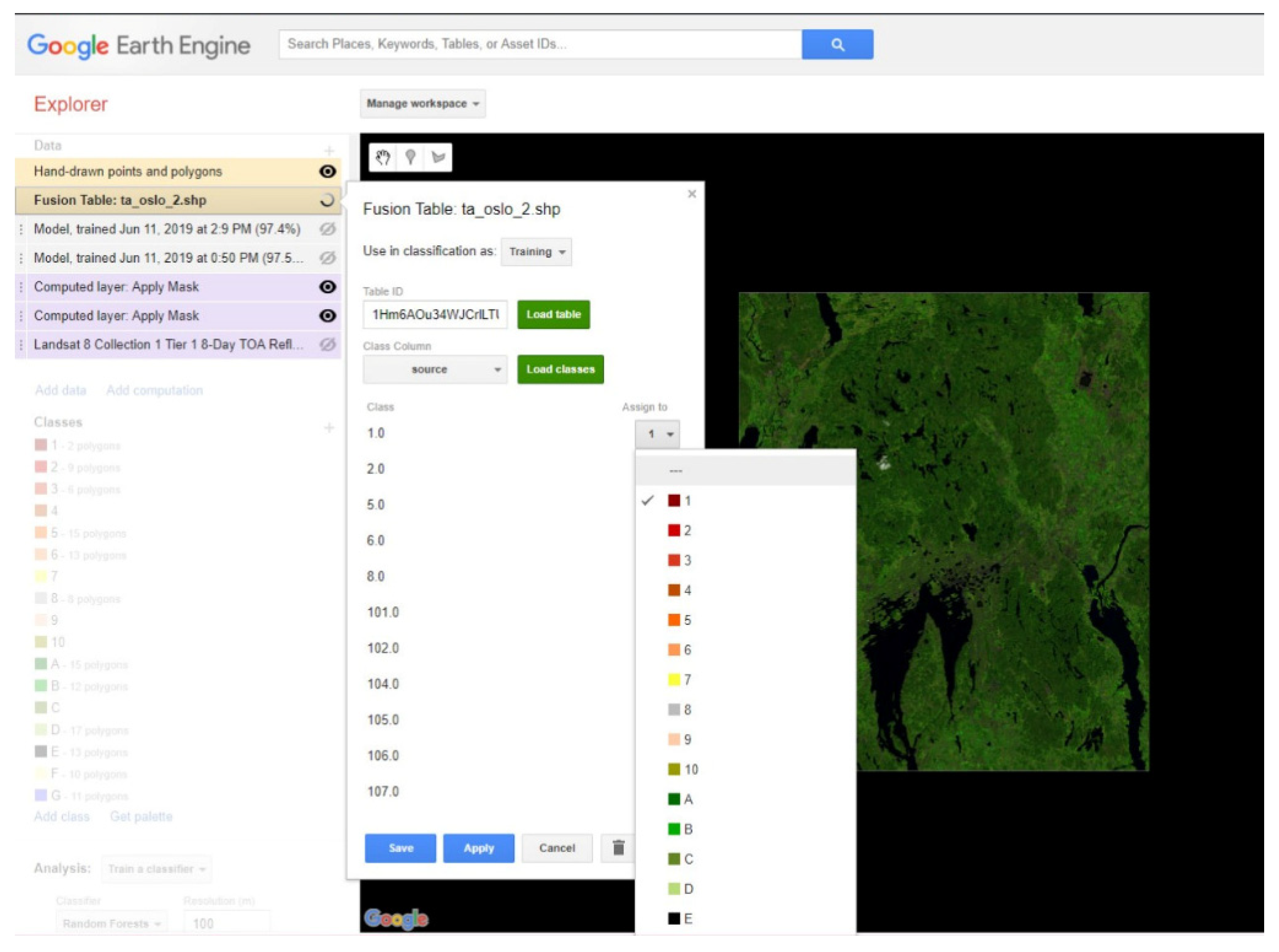Select the point marker drawing tool
The height and width of the screenshot is (952, 1279).
410,157
